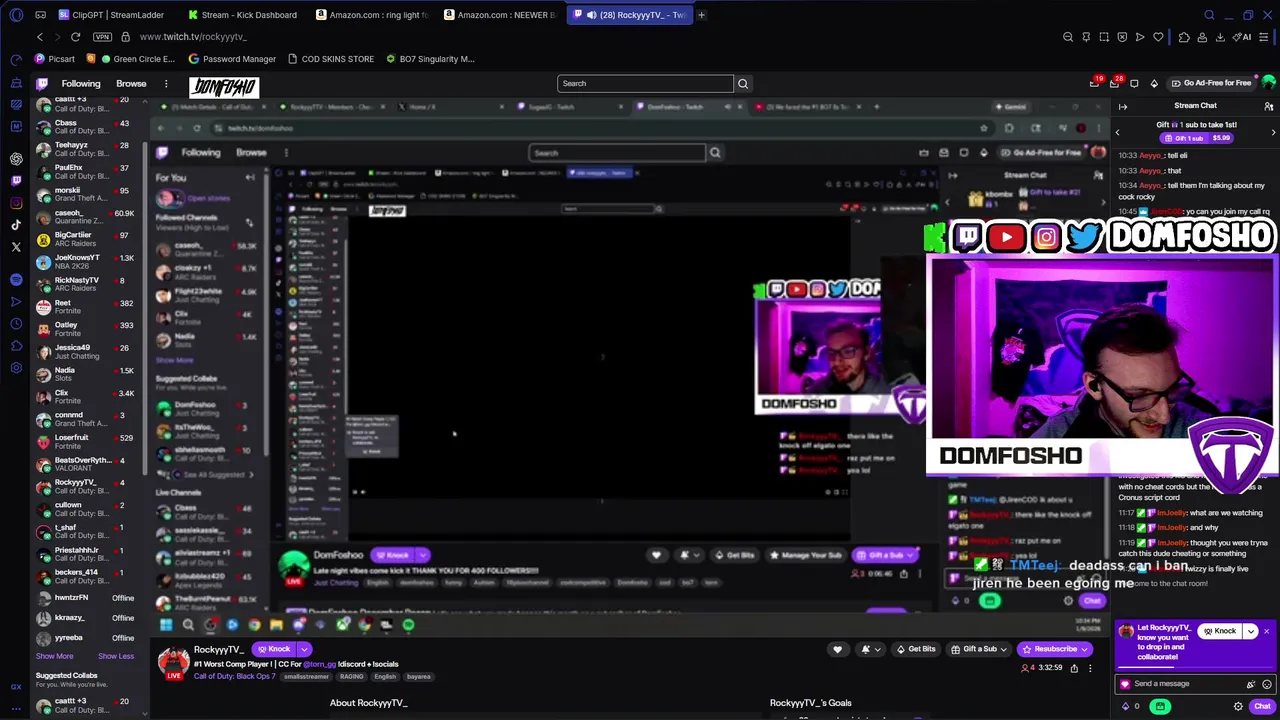Expand the Resubscribe dropdown button
Screen dimensions: 1280x720
click(x=1086, y=649)
